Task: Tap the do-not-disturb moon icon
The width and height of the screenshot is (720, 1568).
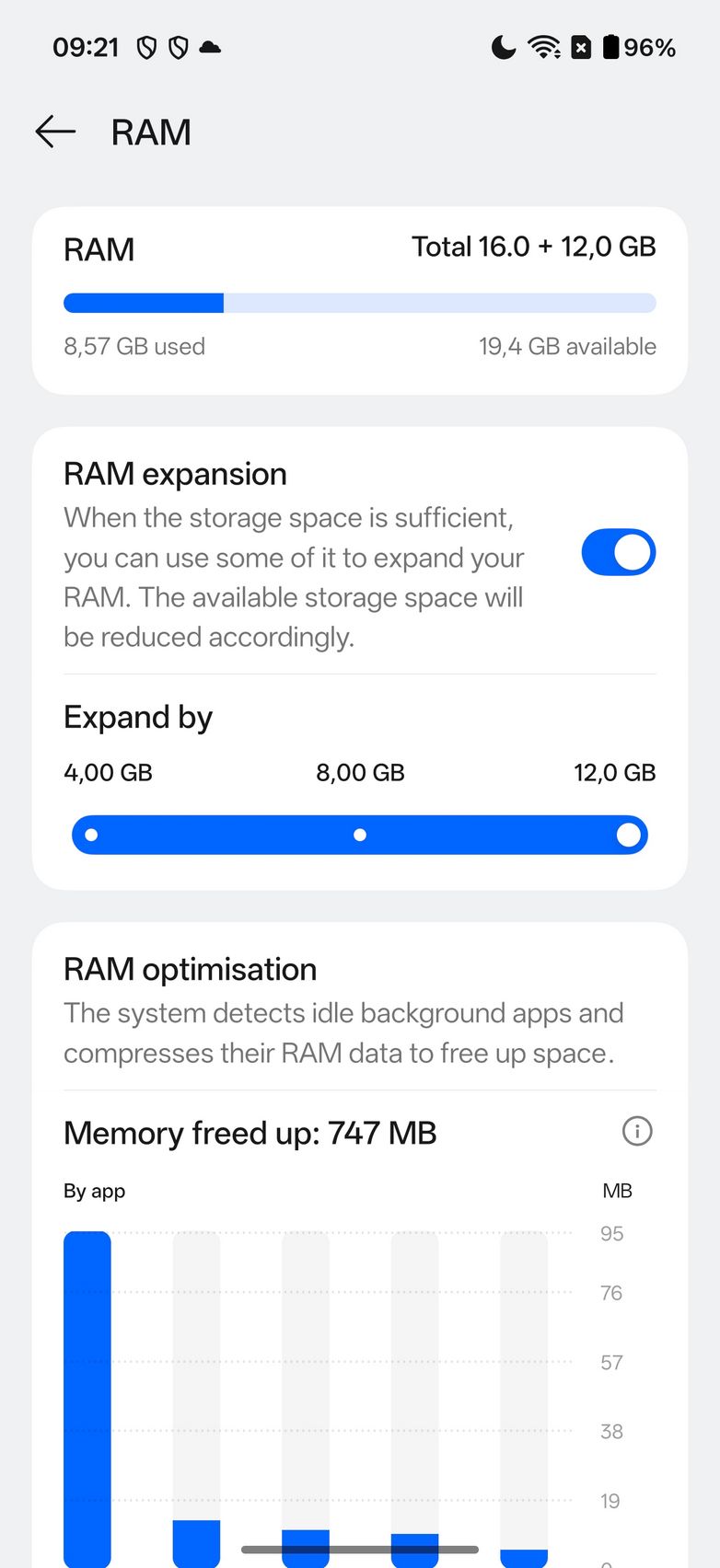Action: 503,47
